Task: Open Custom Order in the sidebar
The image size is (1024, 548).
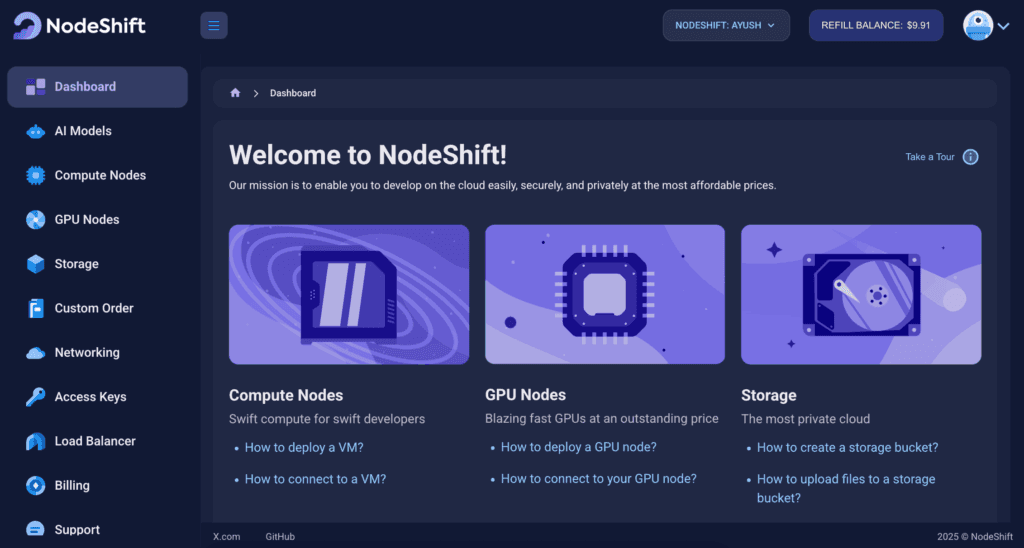Action: pyautogui.click(x=94, y=308)
